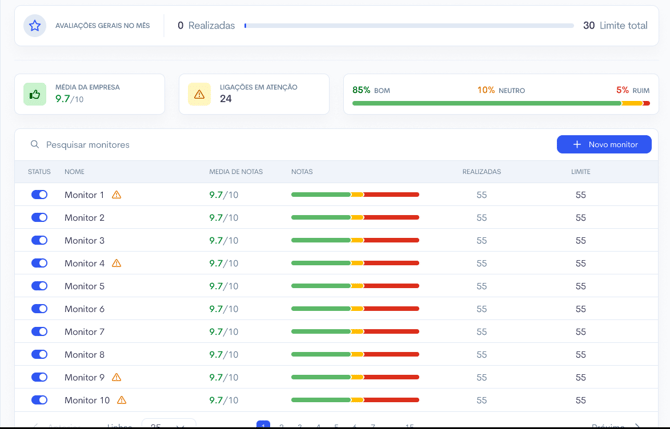670x429 pixels.
Task: Click warning icon beside Monitor 4
Action: click(x=117, y=264)
